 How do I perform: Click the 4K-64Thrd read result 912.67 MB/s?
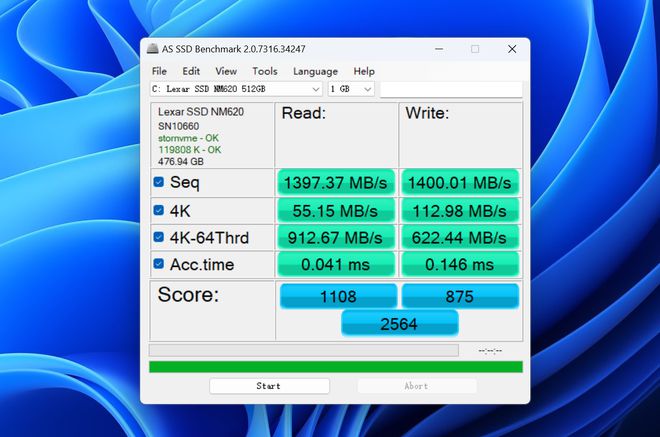point(335,238)
